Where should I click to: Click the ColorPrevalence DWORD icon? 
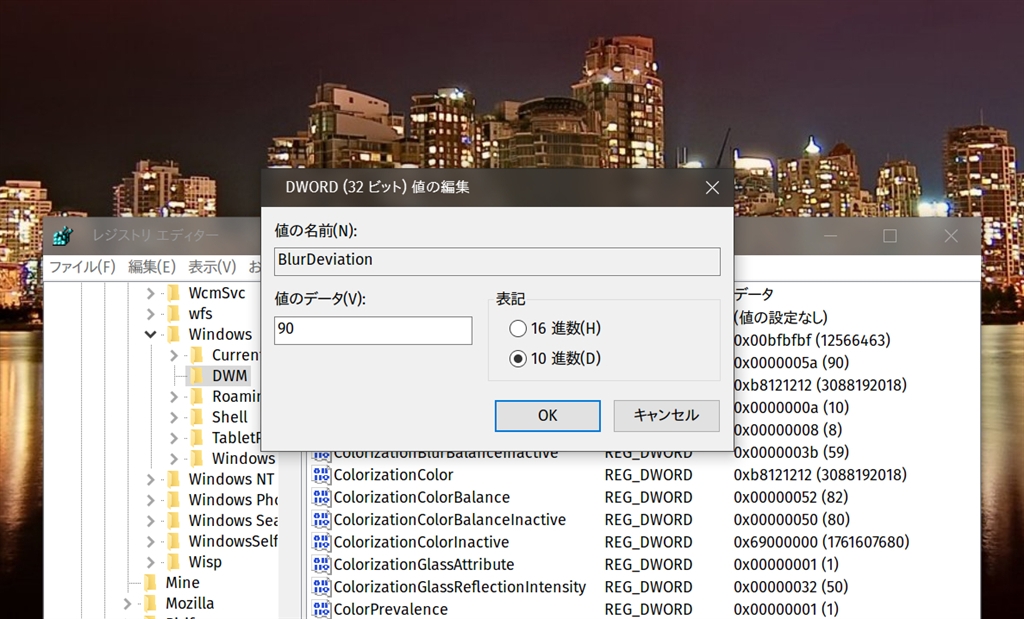tap(321, 609)
